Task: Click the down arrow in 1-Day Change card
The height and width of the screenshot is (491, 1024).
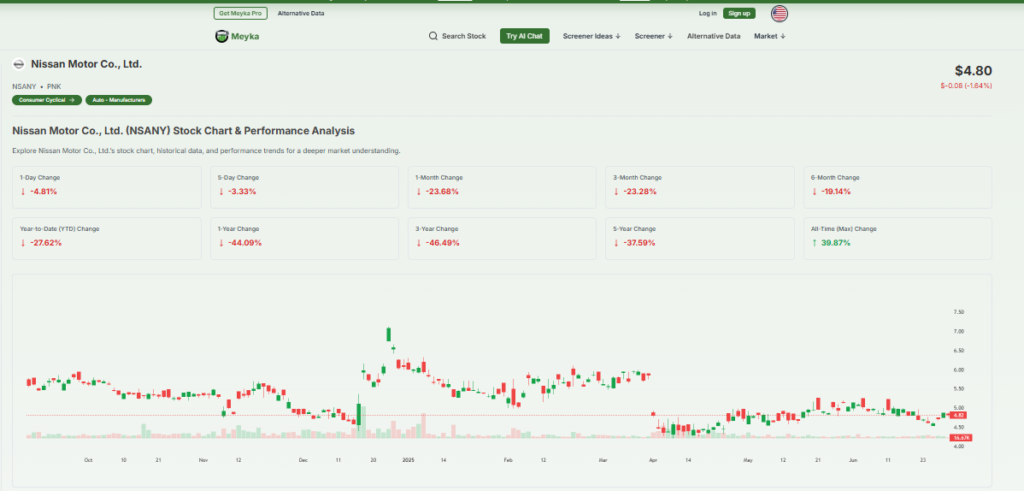Action: 23,190
